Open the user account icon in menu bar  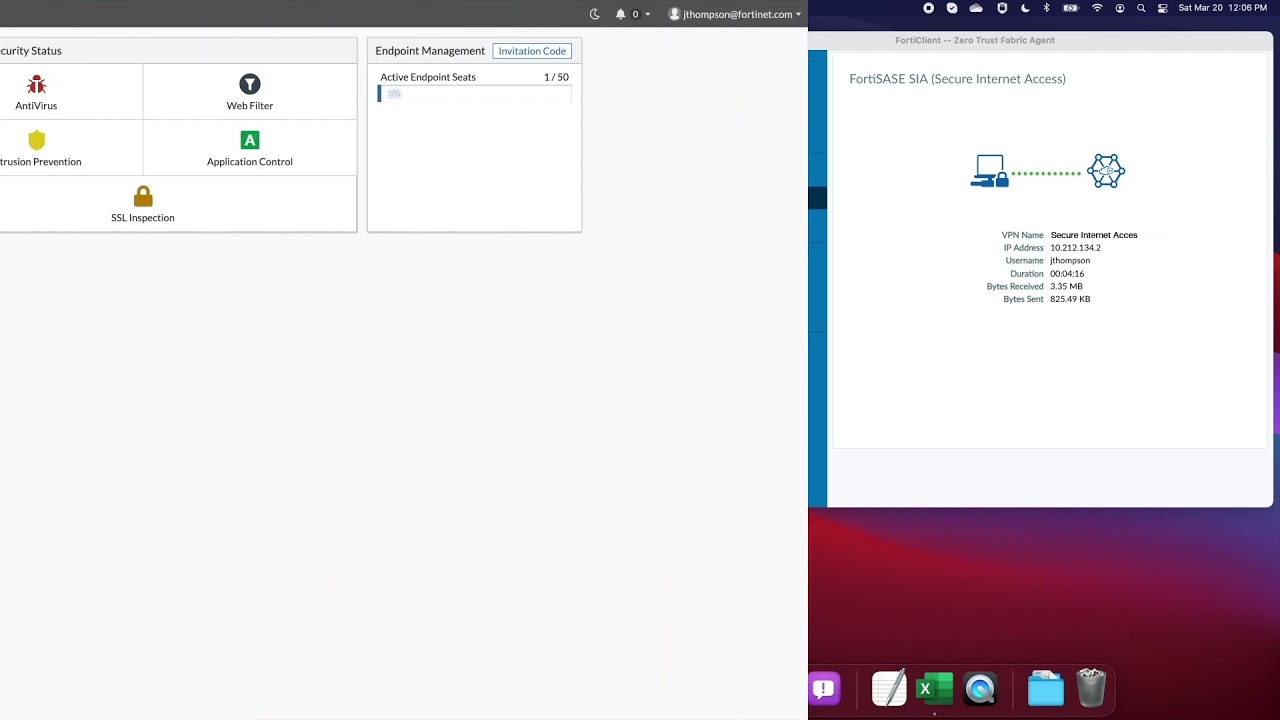pos(1120,8)
